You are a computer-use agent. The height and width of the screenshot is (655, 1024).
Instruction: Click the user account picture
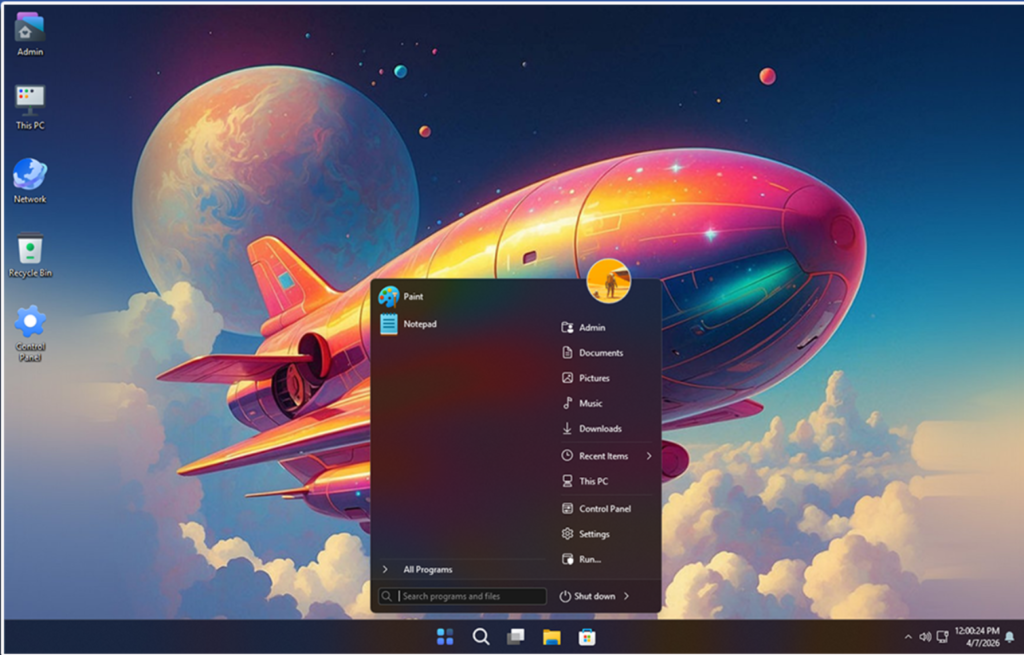tap(608, 280)
